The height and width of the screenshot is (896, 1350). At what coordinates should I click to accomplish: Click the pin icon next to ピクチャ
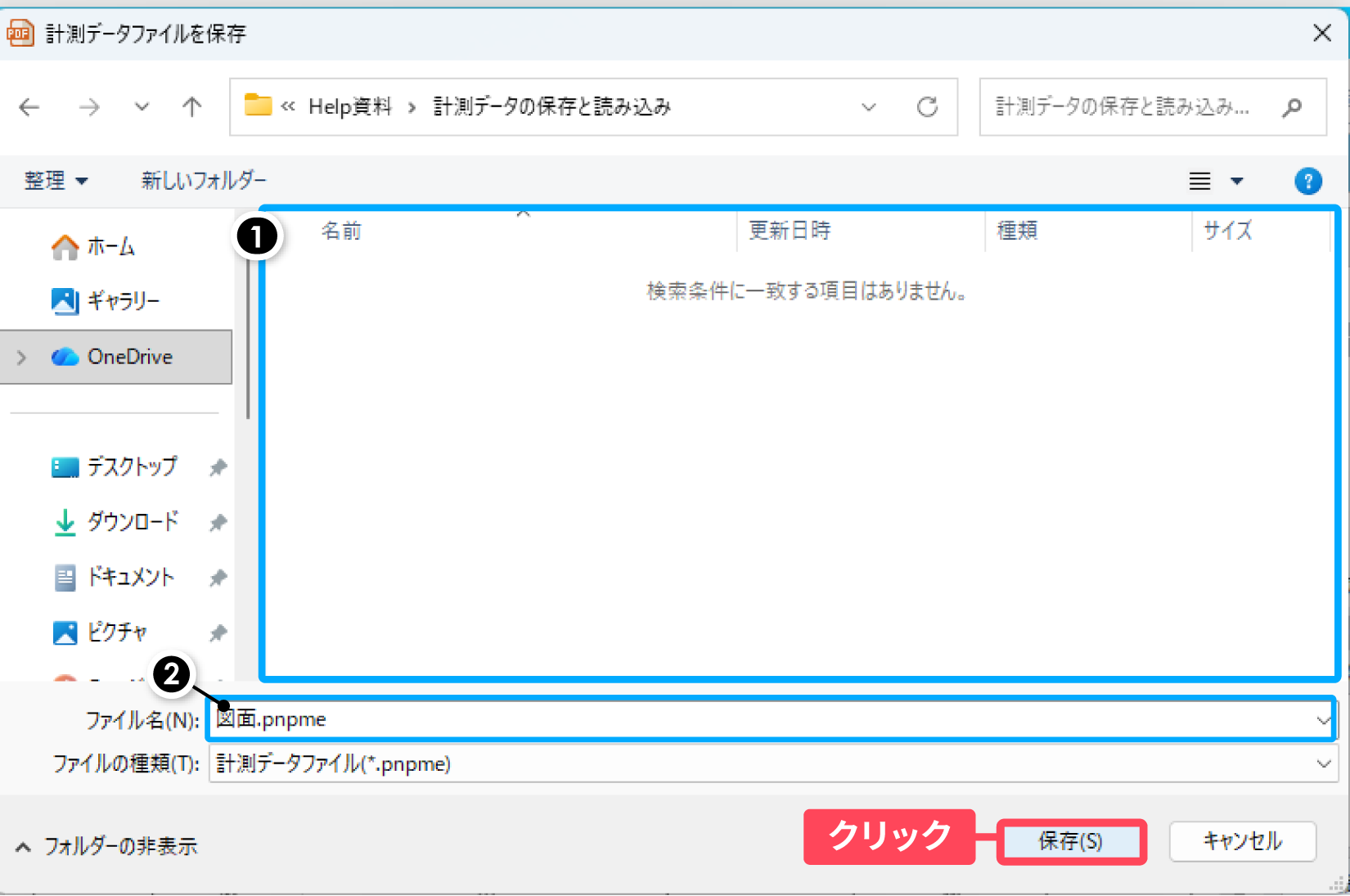(x=218, y=633)
